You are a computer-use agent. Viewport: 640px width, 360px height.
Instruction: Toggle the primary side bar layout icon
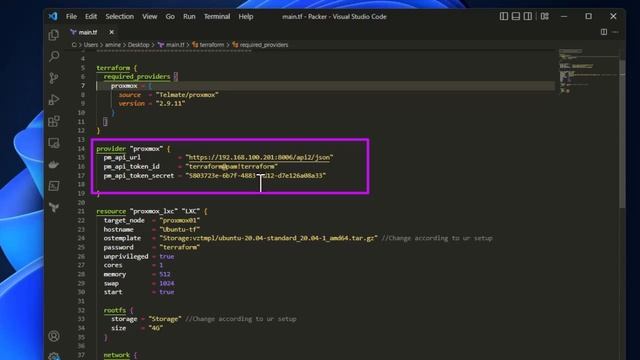coord(504,16)
